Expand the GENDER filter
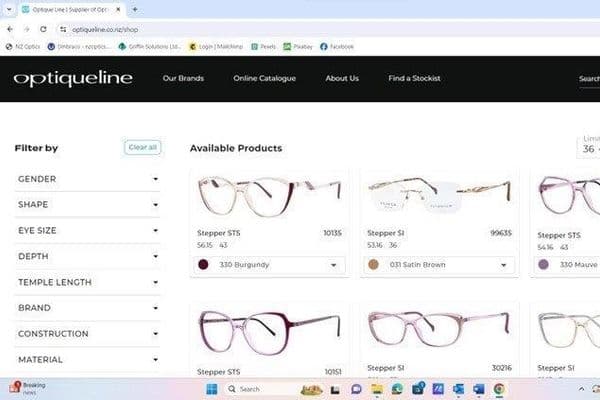 [87, 179]
